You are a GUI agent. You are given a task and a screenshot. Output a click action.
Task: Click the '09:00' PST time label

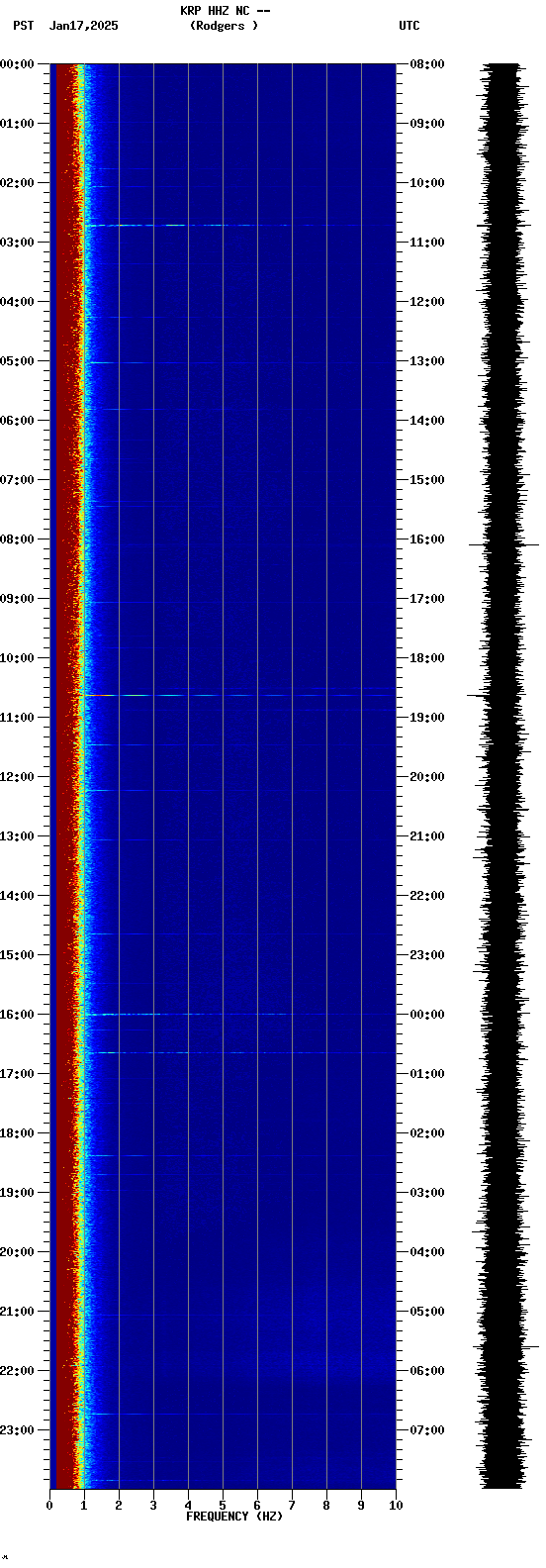pyautogui.click(x=17, y=599)
